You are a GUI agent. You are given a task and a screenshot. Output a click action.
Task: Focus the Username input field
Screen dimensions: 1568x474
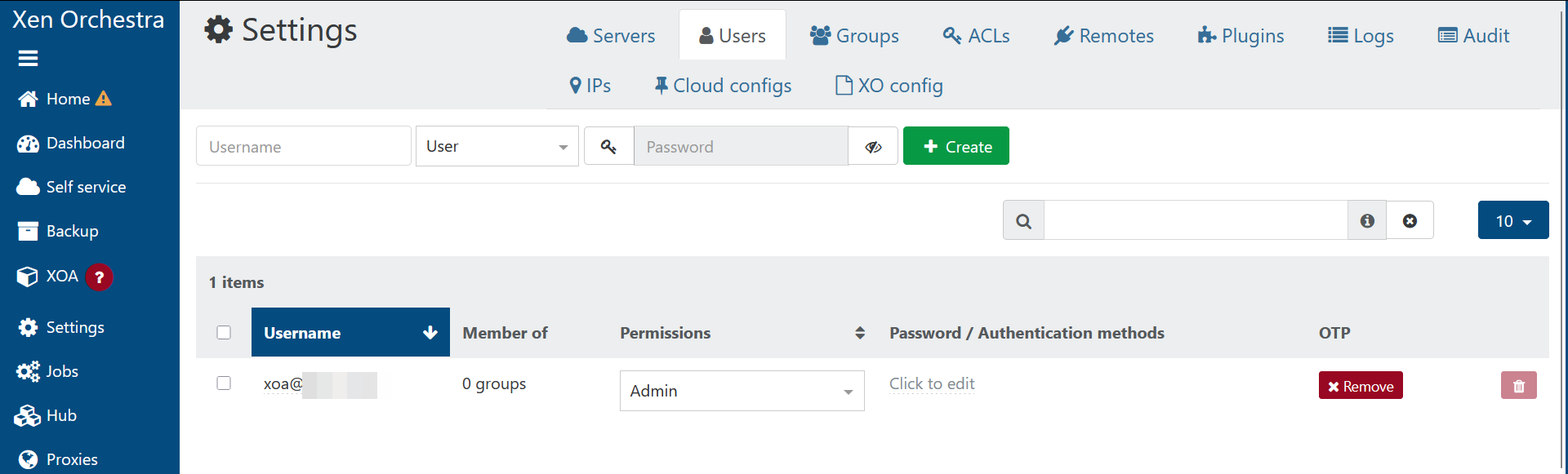304,146
